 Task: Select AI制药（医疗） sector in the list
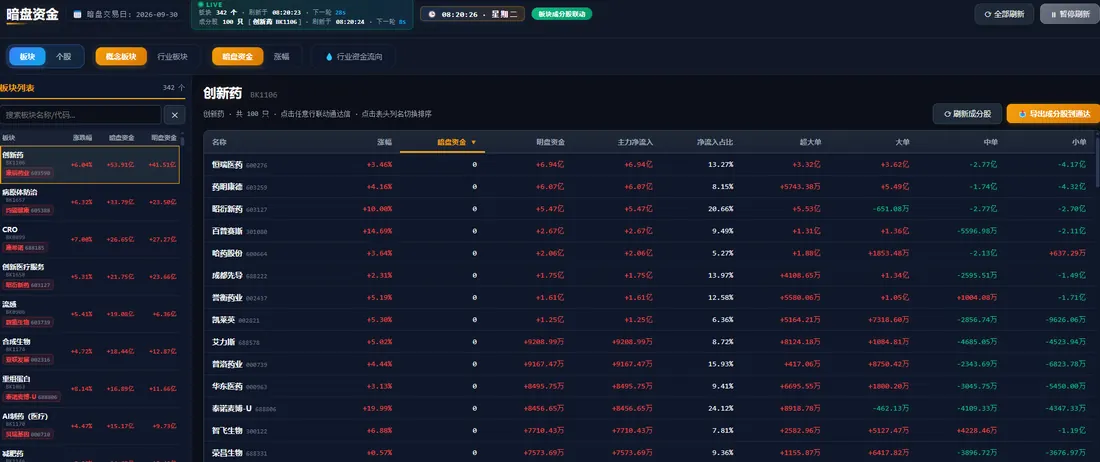tap(90, 426)
